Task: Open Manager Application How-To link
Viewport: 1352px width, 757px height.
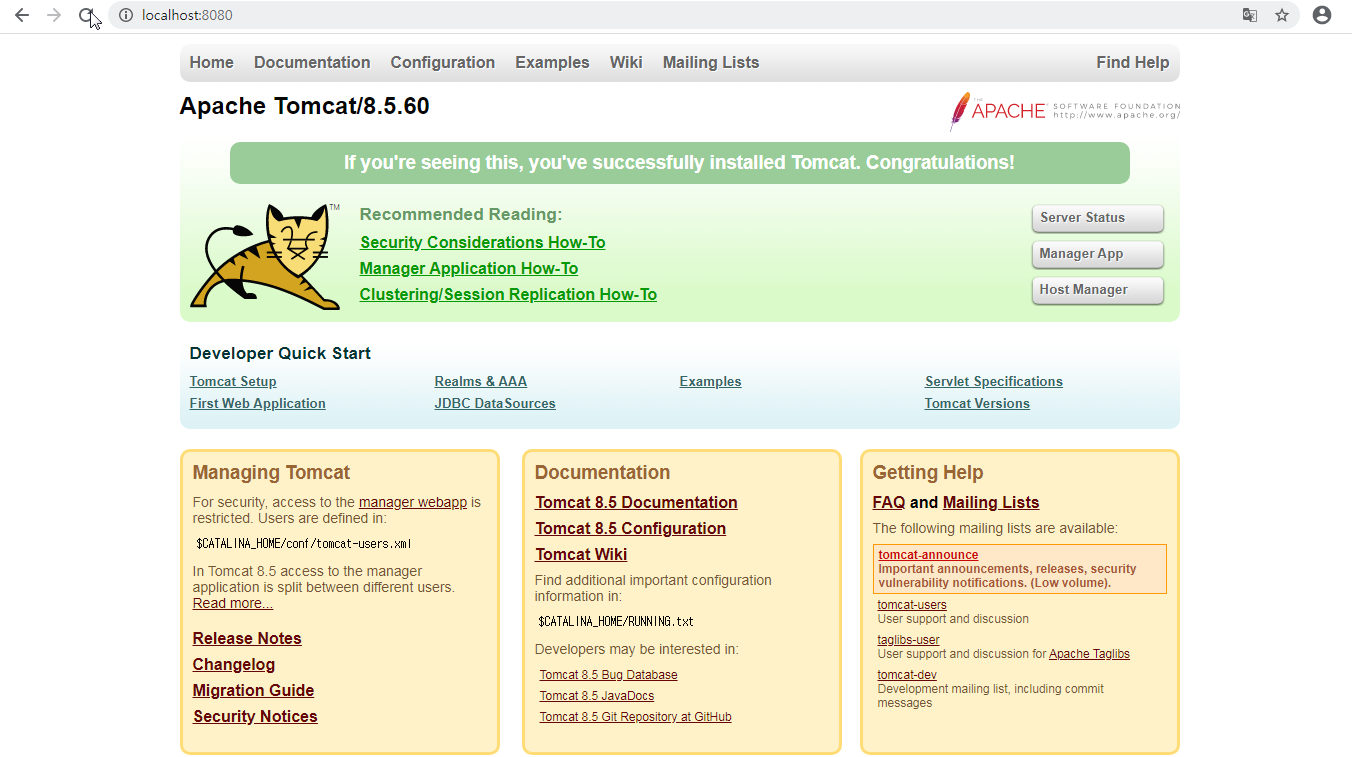Action: 469,268
